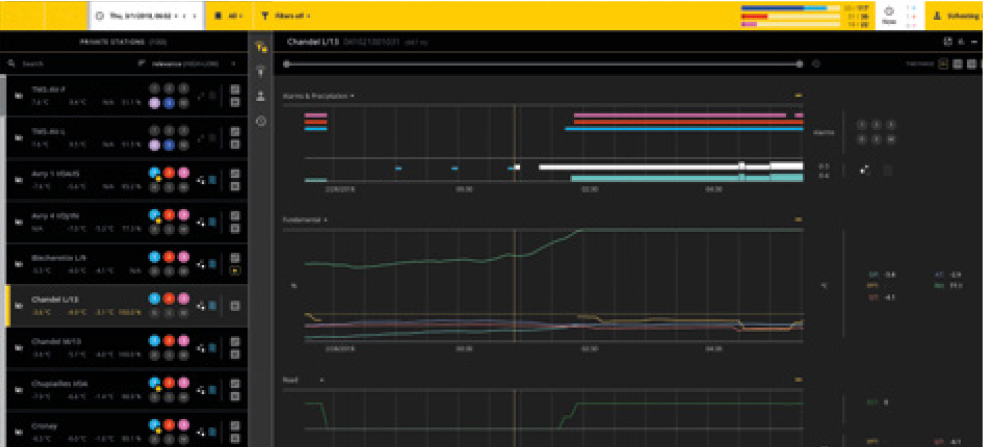Open the Filters off dropdown
983x447 pixels.
click(x=286, y=15)
